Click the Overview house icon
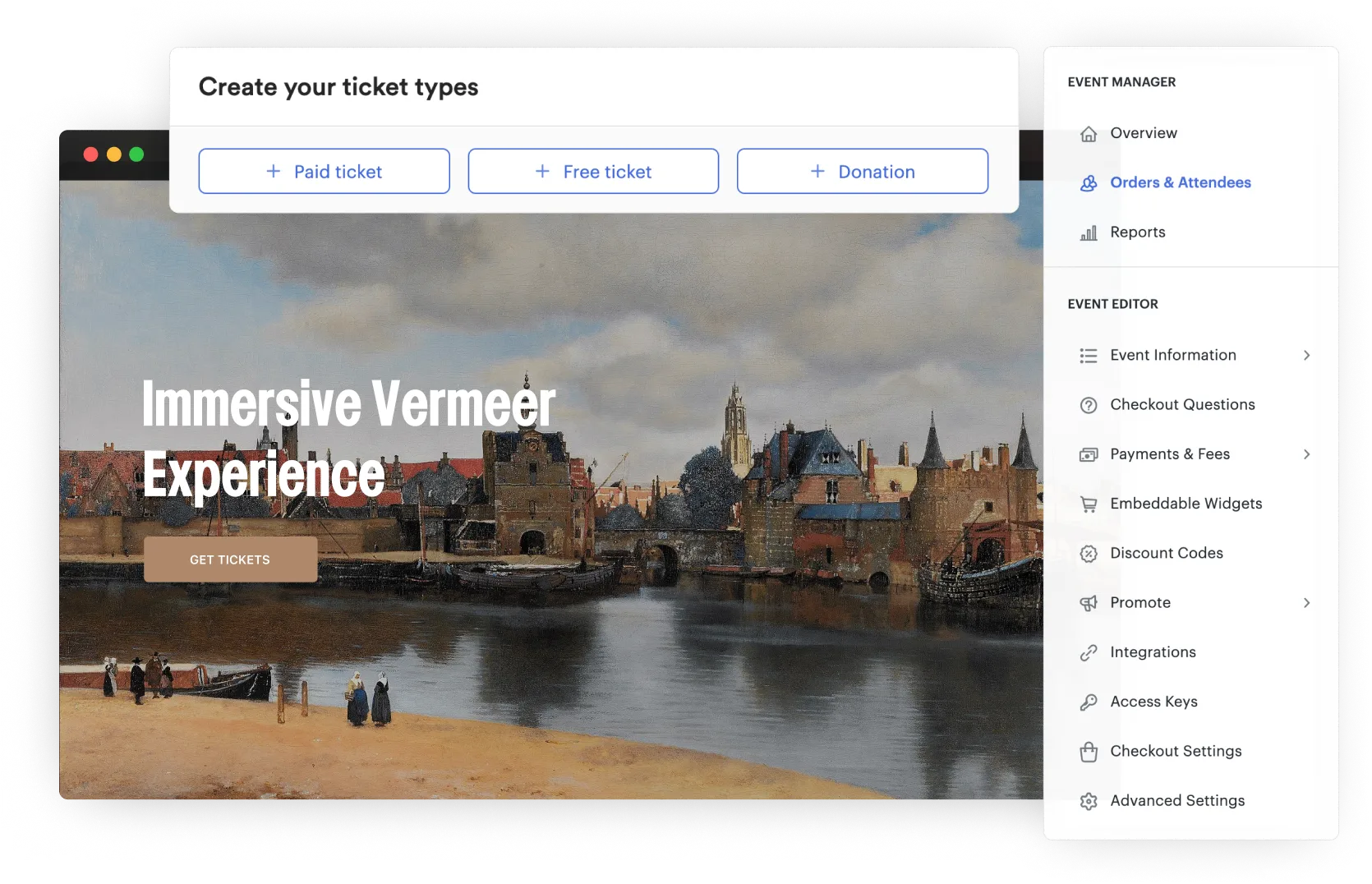The image size is (1372, 884). [1089, 134]
